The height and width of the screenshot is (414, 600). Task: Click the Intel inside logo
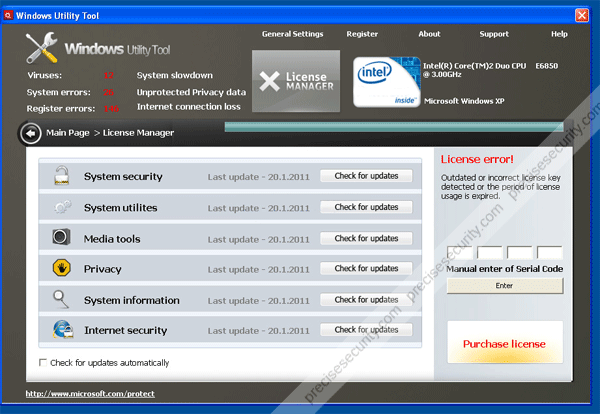pyautogui.click(x=386, y=82)
